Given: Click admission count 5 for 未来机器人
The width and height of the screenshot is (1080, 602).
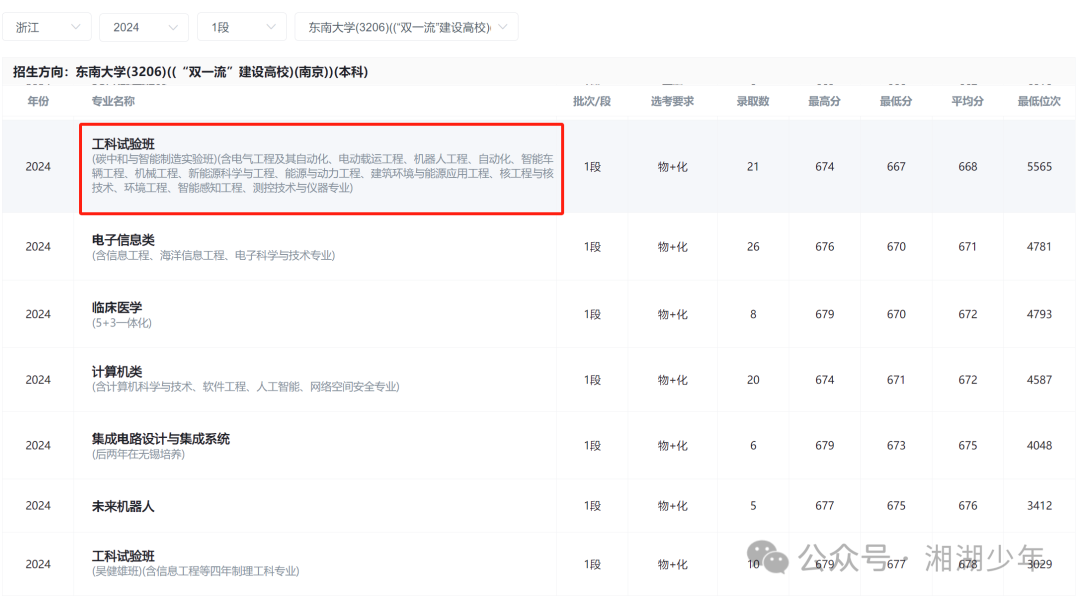Looking at the screenshot, I should tap(753, 506).
